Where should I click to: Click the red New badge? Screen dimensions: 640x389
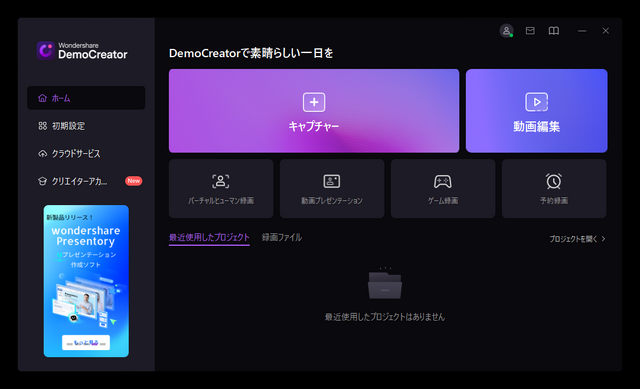[x=133, y=181]
